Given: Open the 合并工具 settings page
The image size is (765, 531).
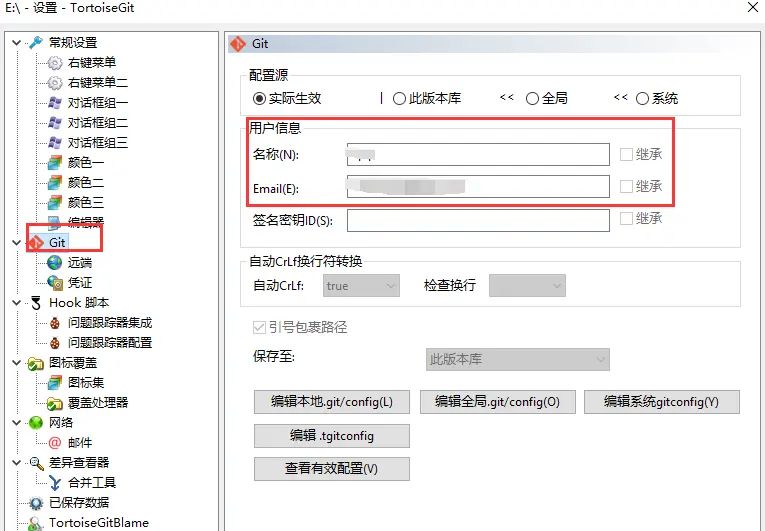Looking at the screenshot, I should [x=92, y=483].
